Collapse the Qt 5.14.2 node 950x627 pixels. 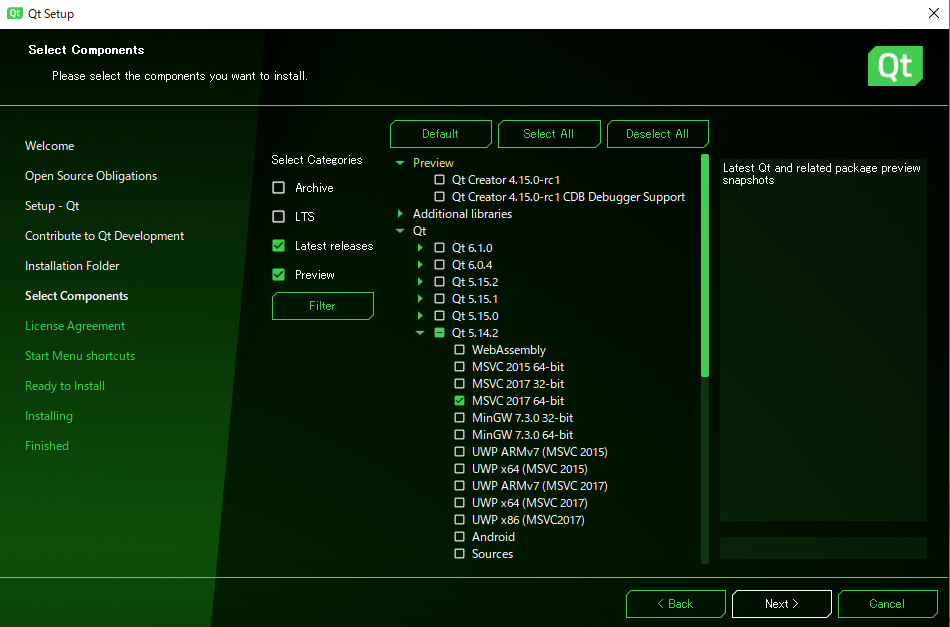[420, 333]
